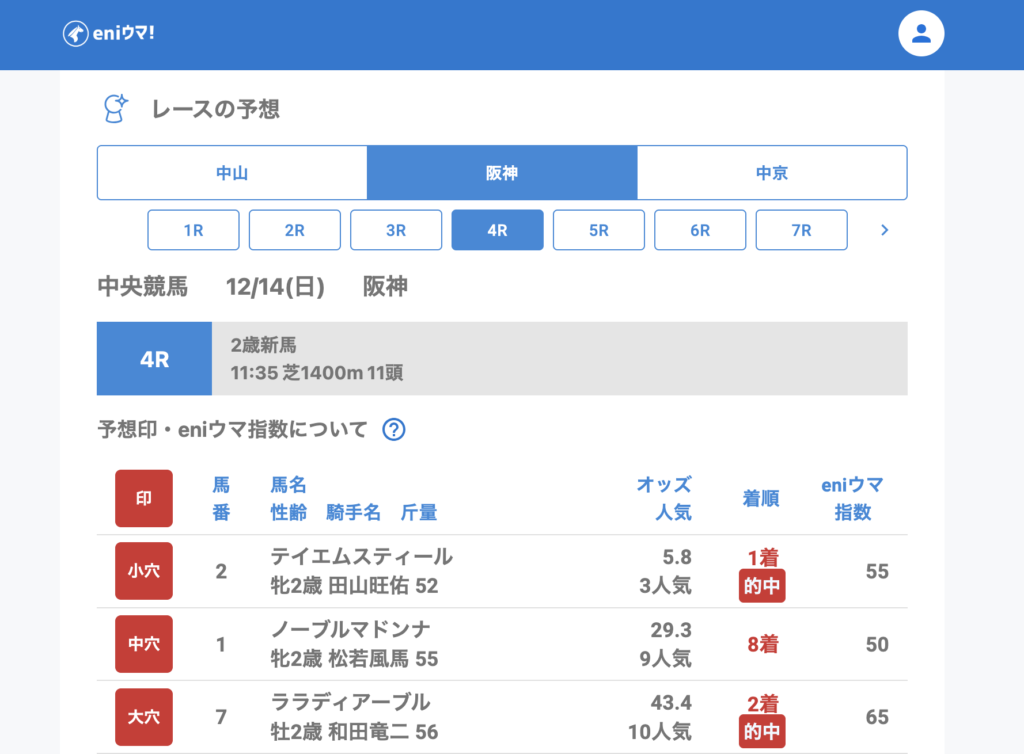Select the 阪神 racecourse tab
This screenshot has height=754, width=1024.
(x=502, y=173)
